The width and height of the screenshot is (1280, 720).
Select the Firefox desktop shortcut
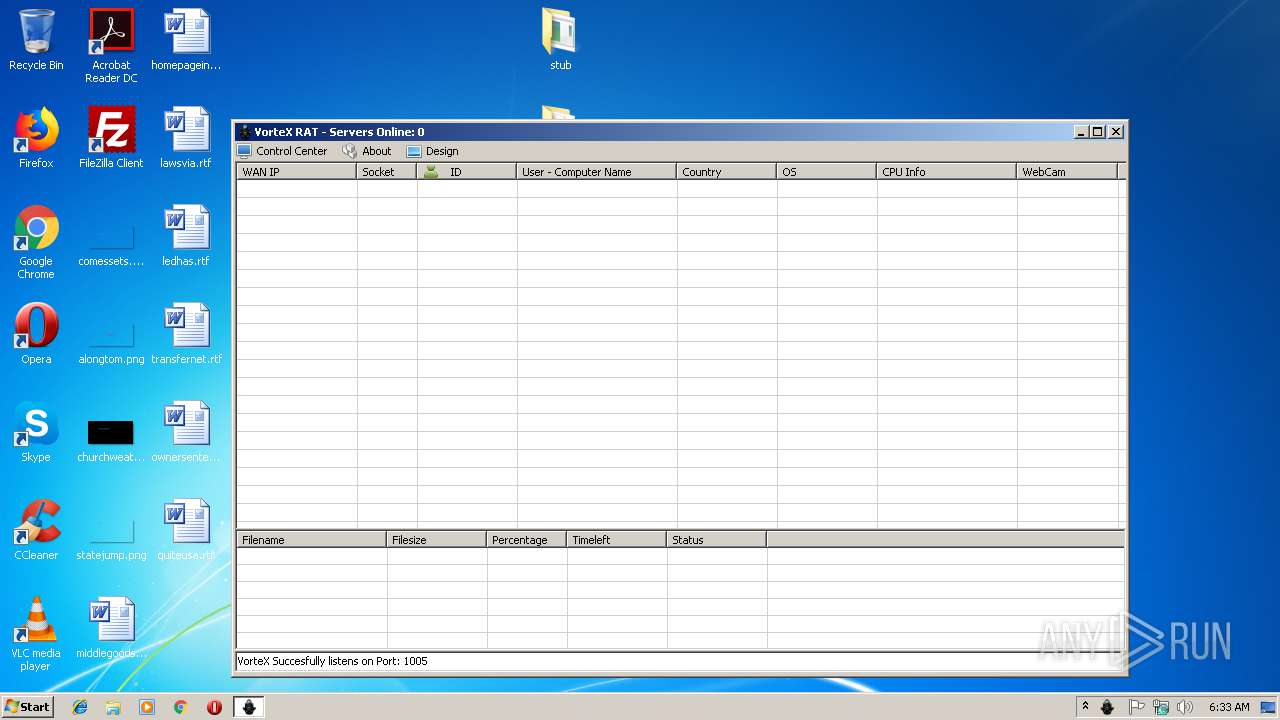(x=36, y=138)
